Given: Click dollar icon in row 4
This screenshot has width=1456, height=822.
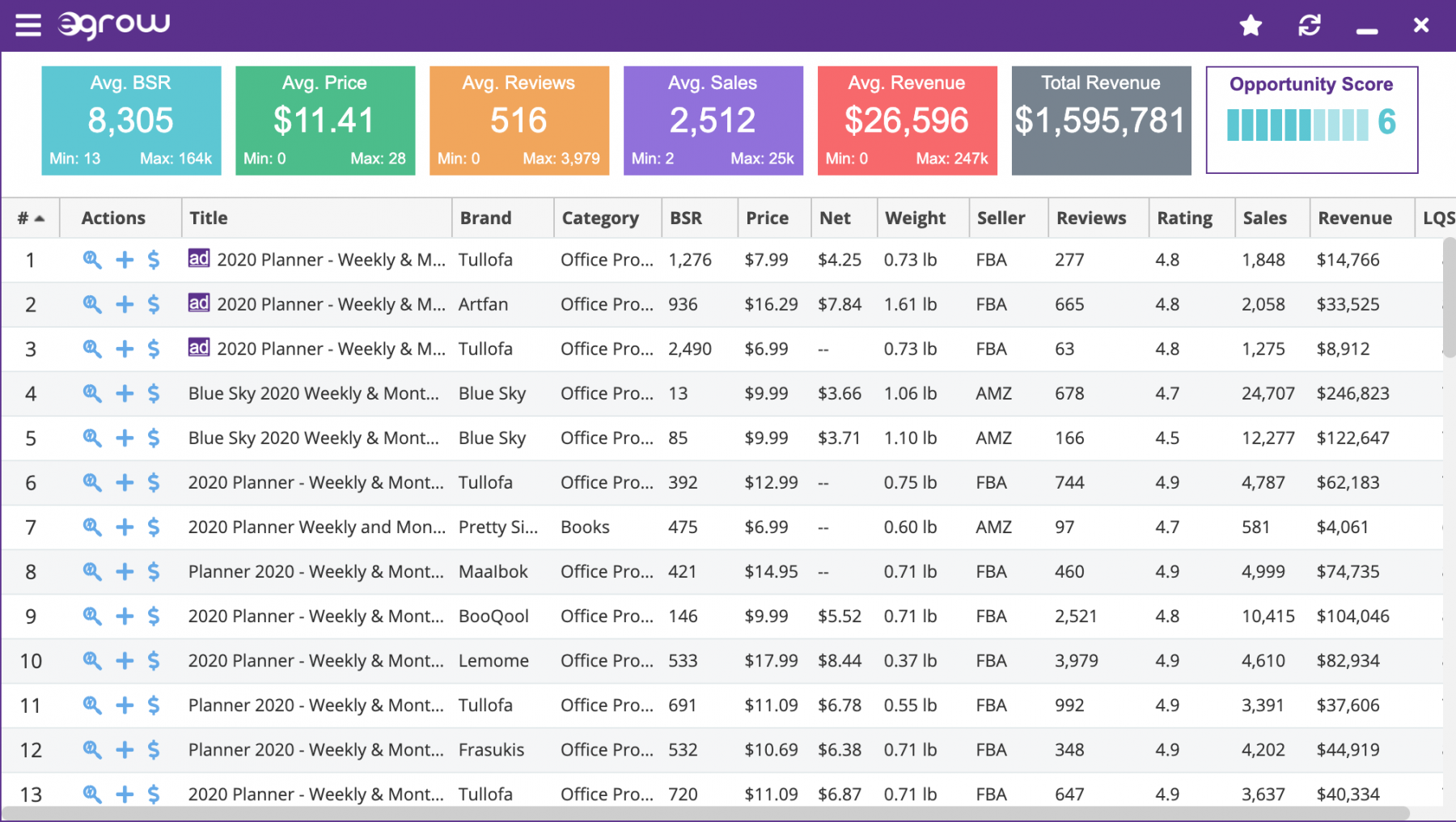Looking at the screenshot, I should point(154,393).
